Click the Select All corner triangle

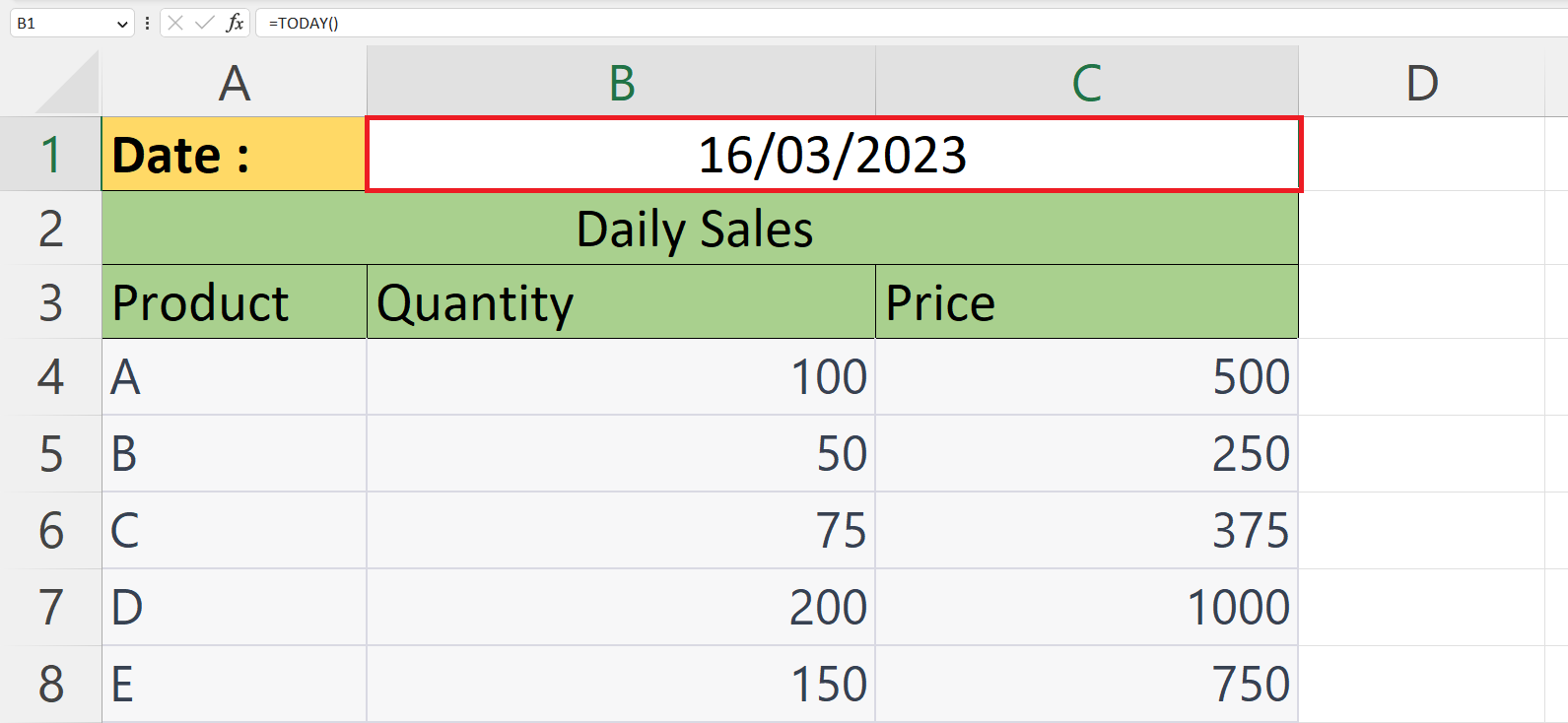tap(67, 83)
